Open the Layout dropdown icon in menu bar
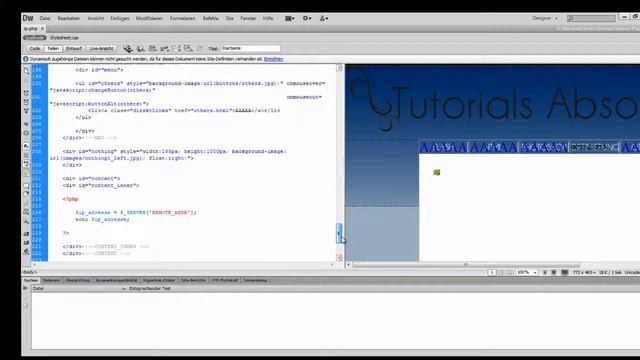The height and width of the screenshot is (360, 640). coord(289,18)
